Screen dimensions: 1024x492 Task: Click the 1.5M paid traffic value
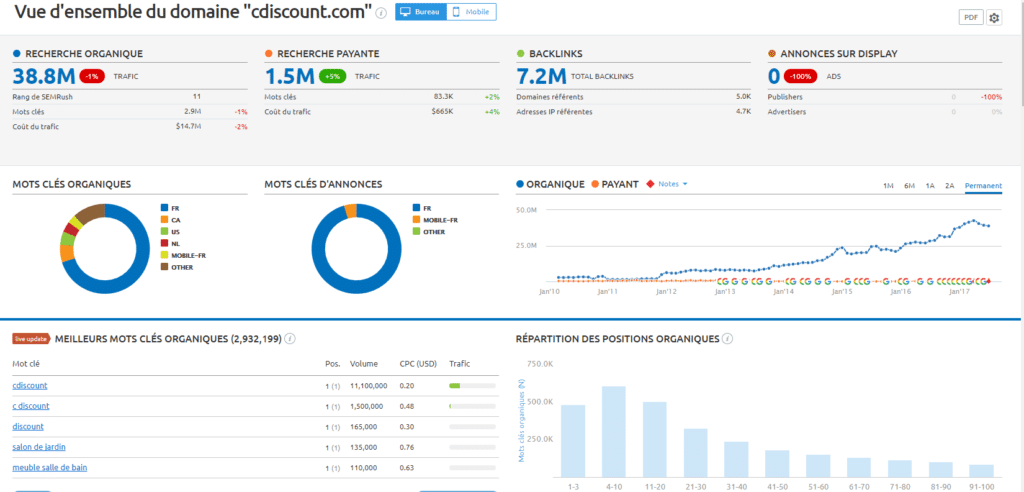(290, 76)
